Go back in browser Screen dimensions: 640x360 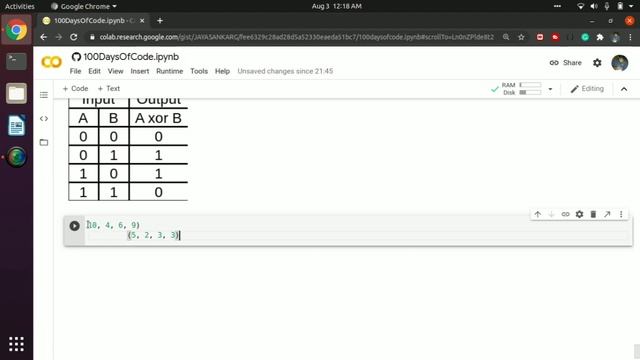click(43, 37)
